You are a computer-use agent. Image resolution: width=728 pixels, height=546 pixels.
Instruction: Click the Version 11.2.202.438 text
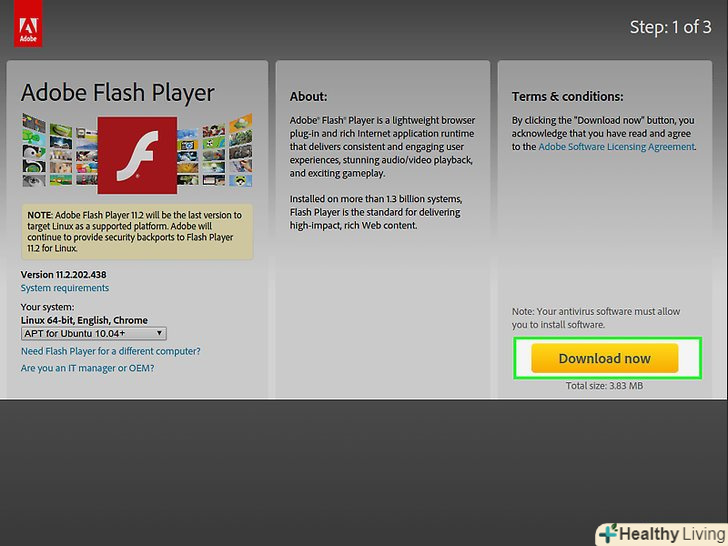(x=64, y=274)
